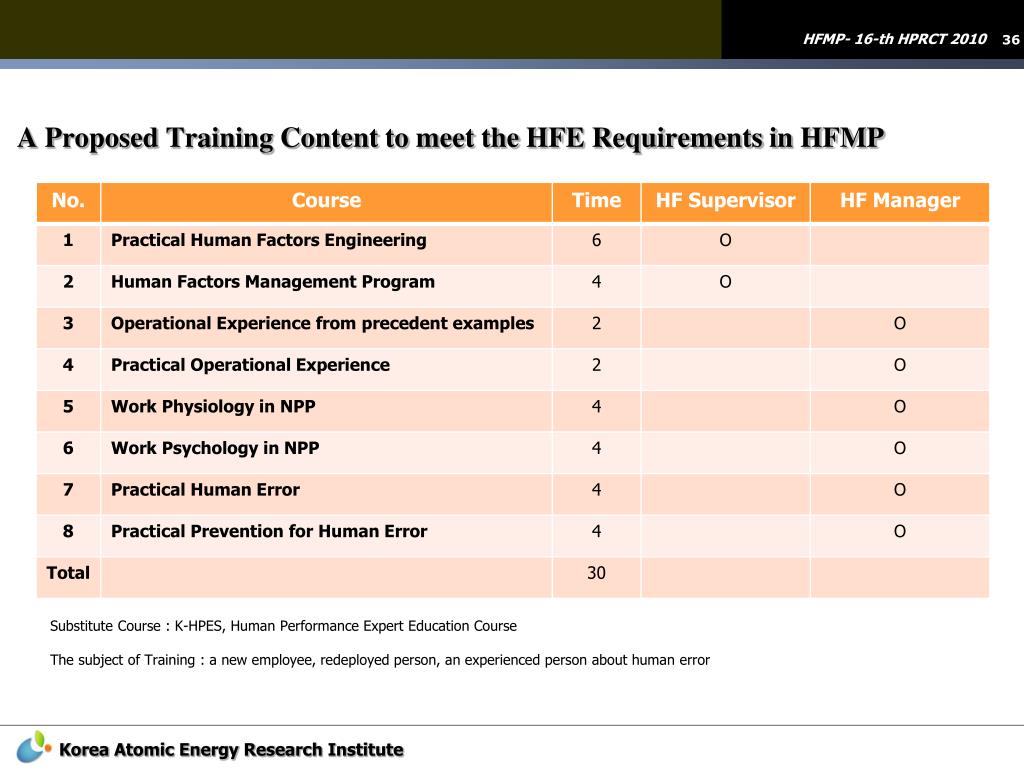Click HF Supervisor 'O' mark for Human Factors Management Program

726,282
